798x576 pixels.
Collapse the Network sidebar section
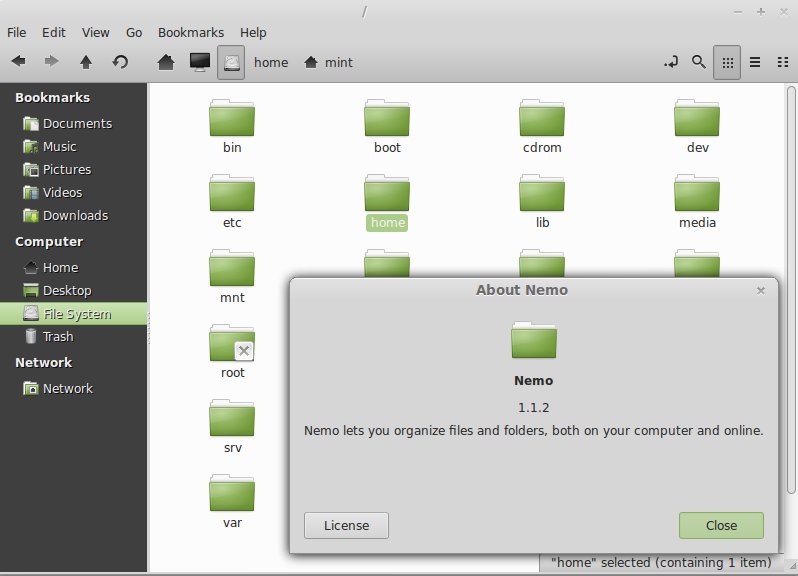click(x=43, y=362)
